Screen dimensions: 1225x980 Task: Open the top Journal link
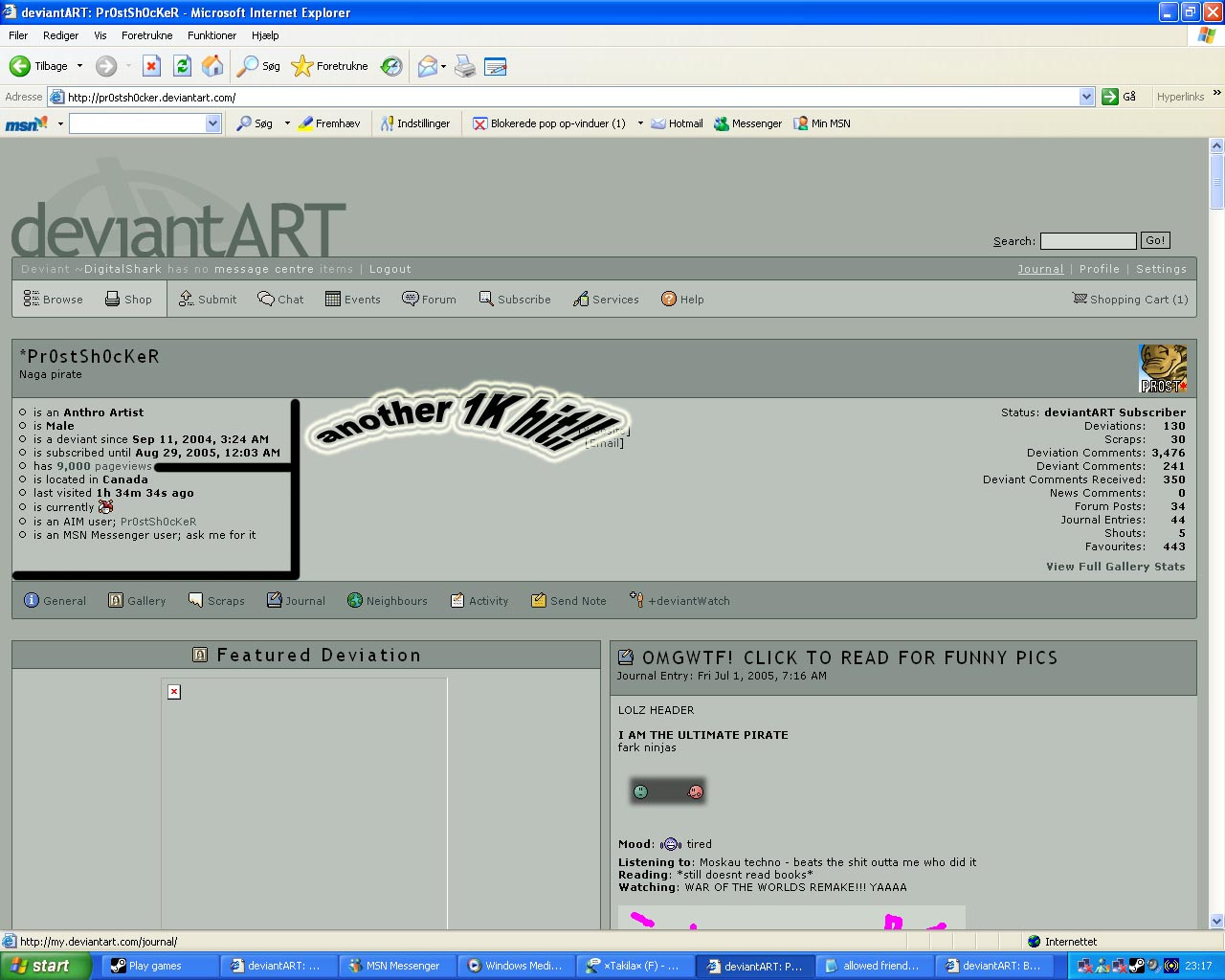tap(1040, 269)
